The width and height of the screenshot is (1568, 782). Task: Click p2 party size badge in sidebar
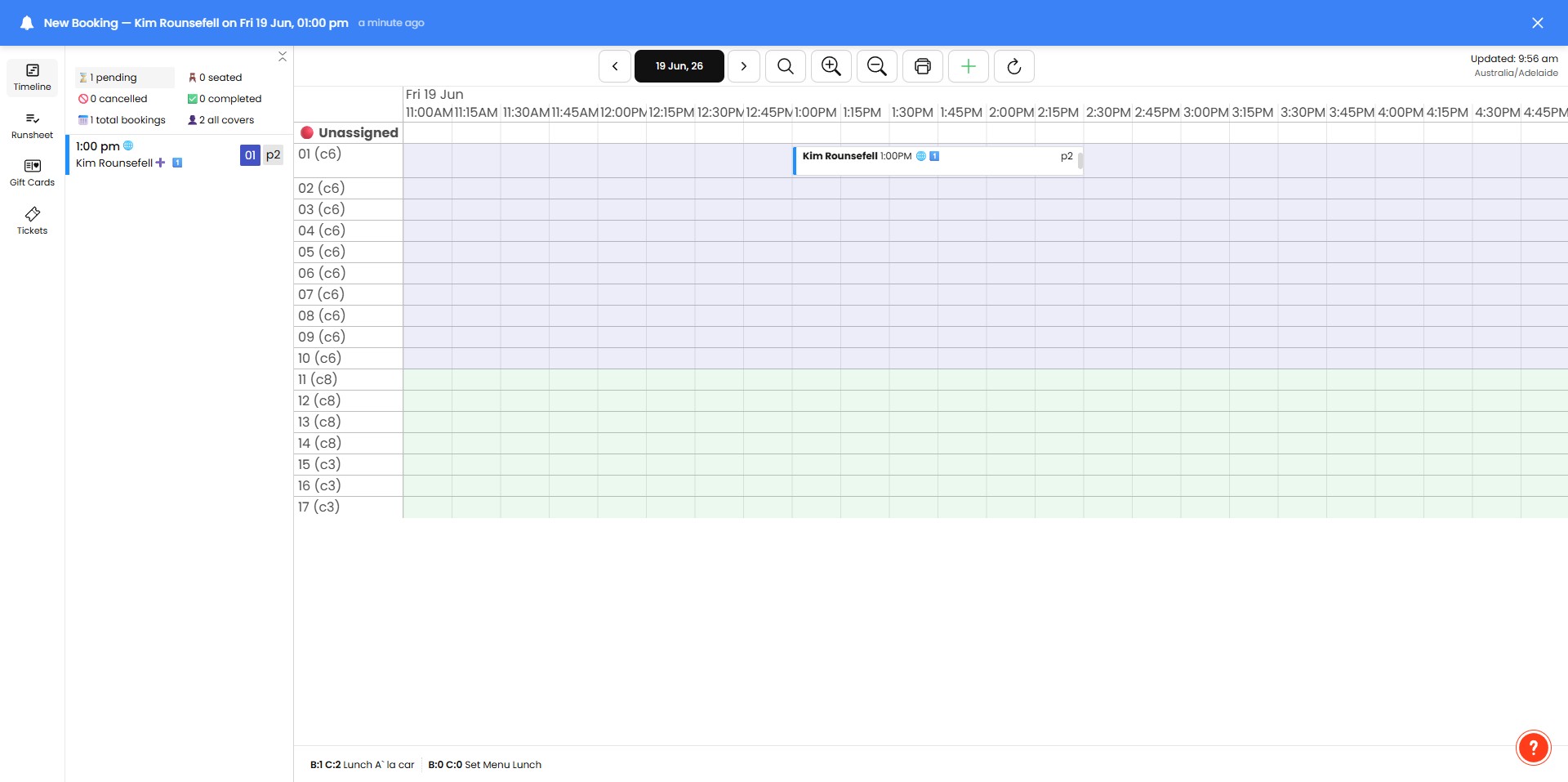pos(273,154)
